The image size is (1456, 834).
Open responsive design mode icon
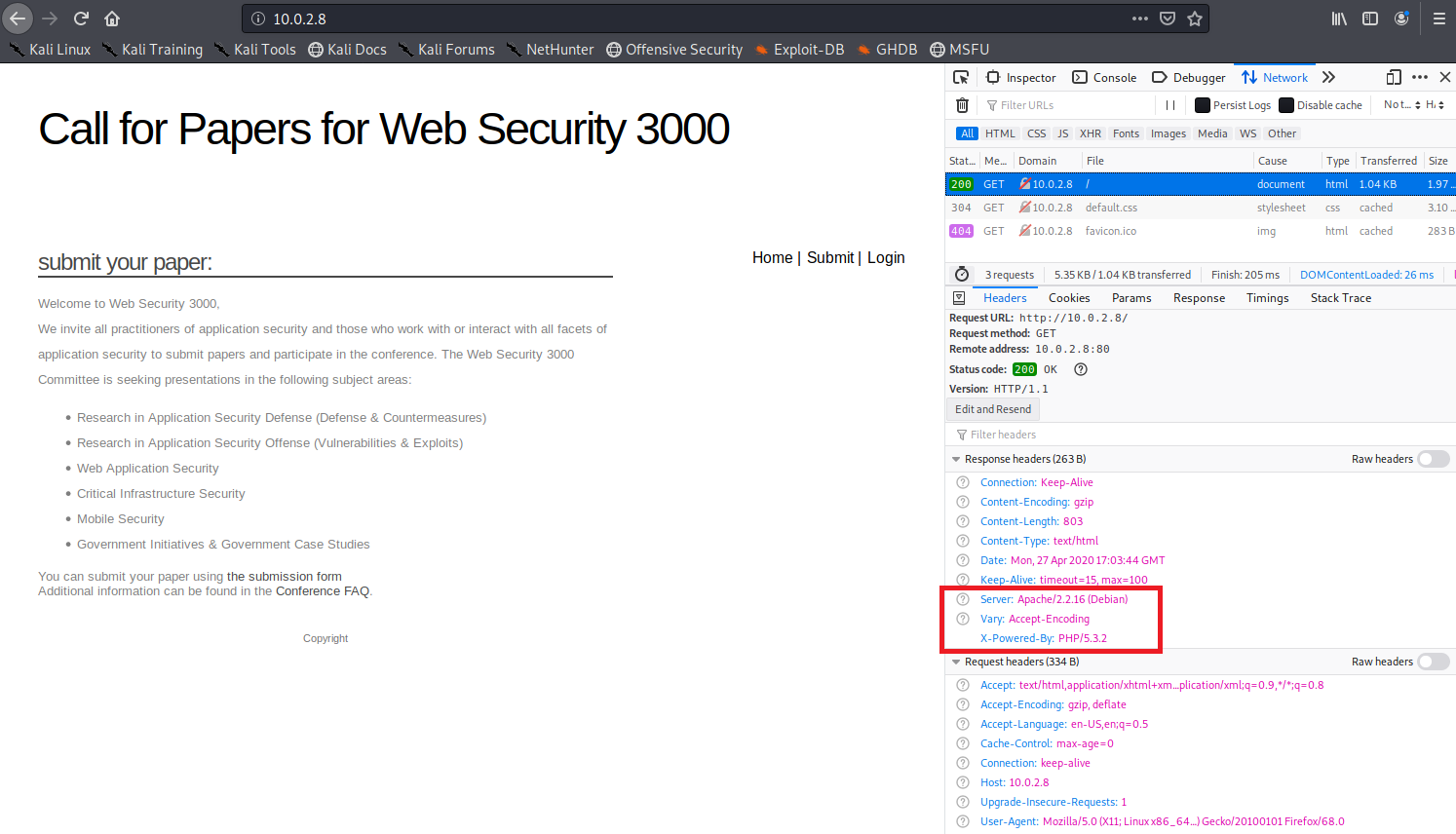[1394, 77]
